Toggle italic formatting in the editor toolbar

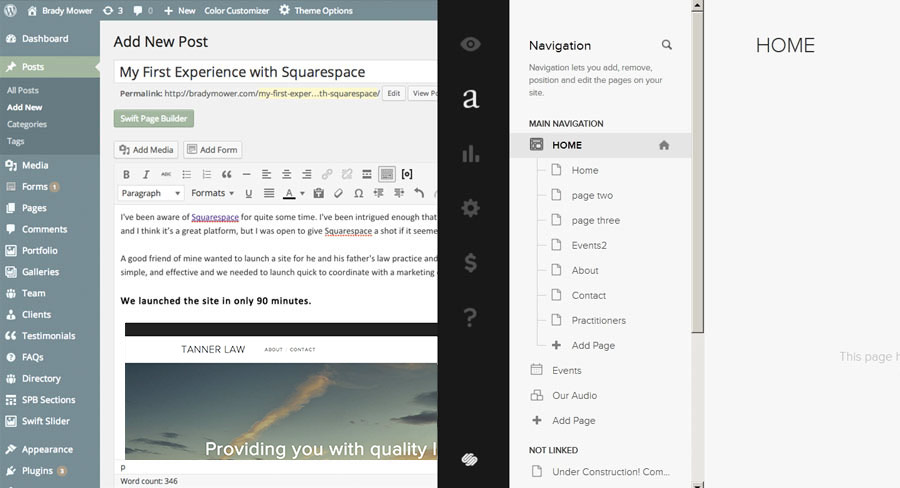[146, 175]
